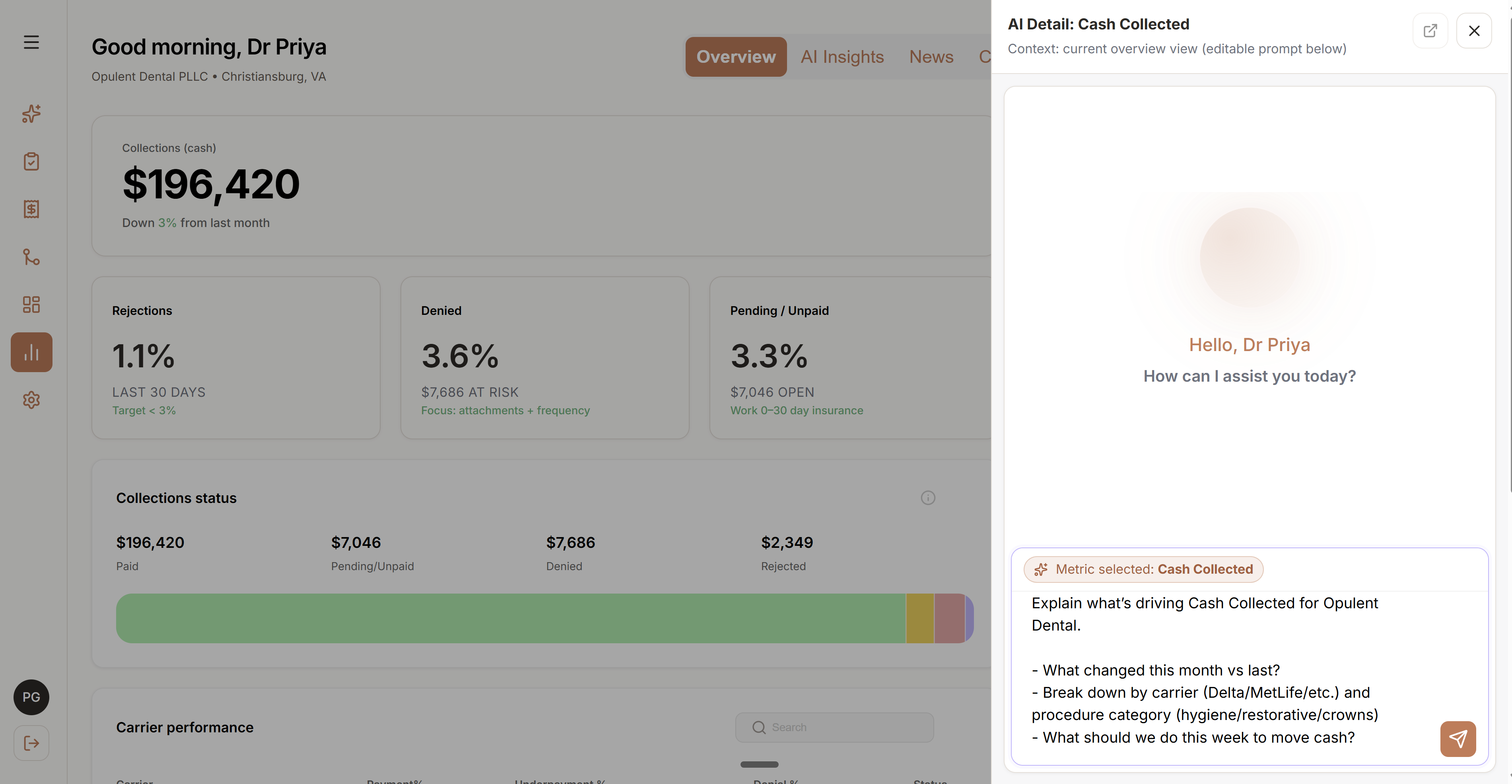Select the bar chart analytics sidebar icon
The height and width of the screenshot is (784, 1512).
click(x=31, y=352)
